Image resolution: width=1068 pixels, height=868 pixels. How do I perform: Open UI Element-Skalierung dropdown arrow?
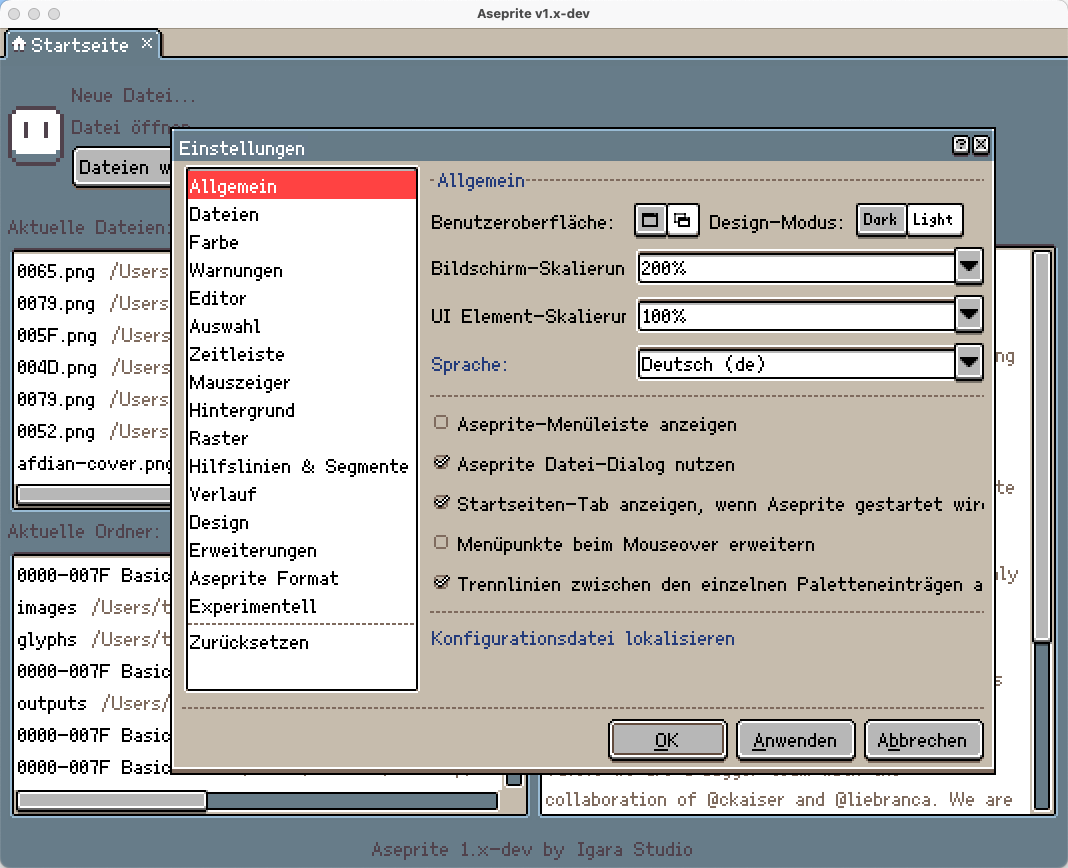(969, 315)
